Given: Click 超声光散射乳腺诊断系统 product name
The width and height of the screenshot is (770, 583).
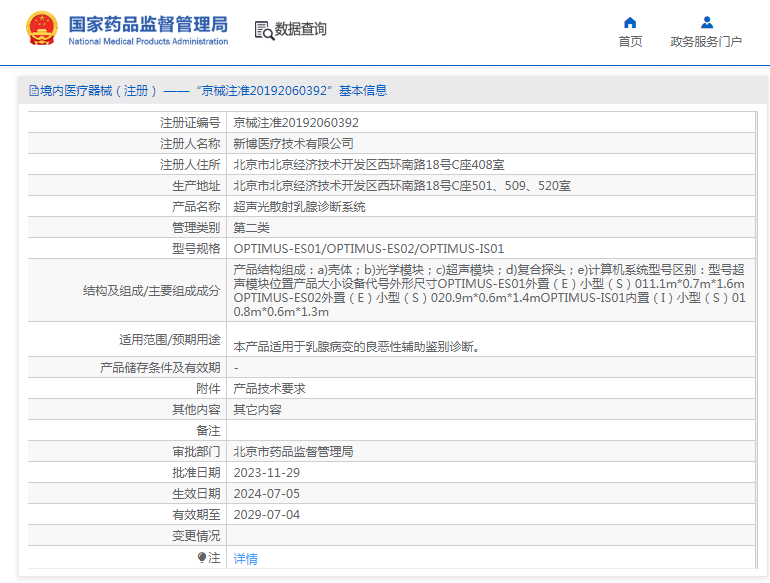Looking at the screenshot, I should [299, 207].
